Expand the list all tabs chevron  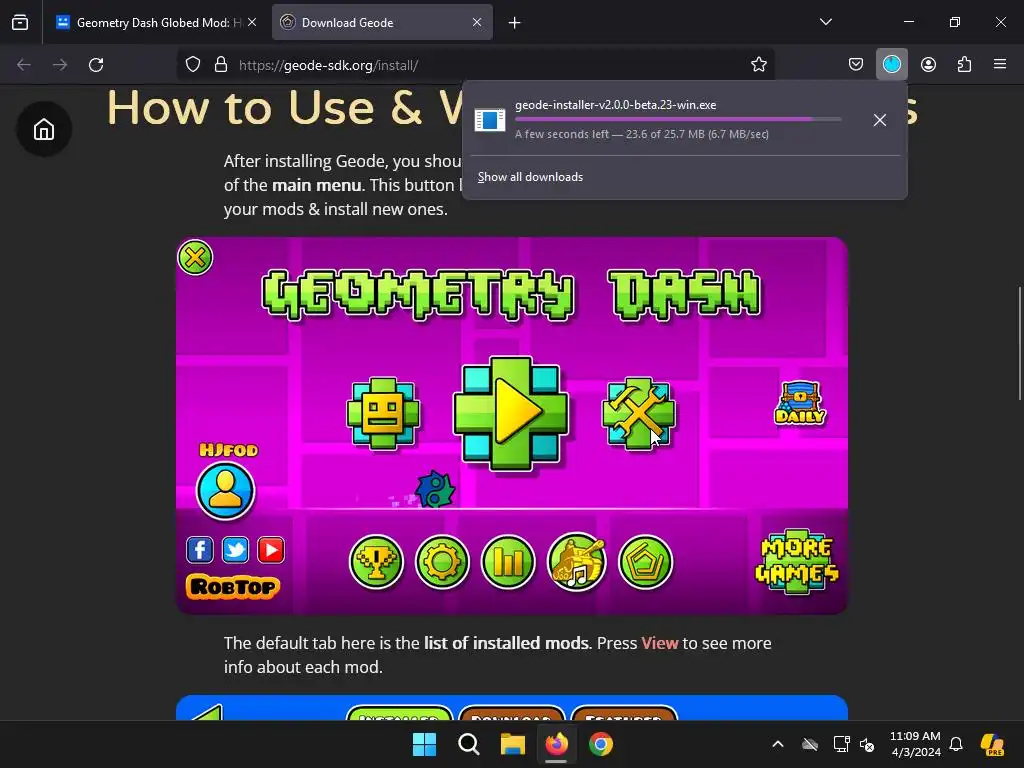(825, 22)
